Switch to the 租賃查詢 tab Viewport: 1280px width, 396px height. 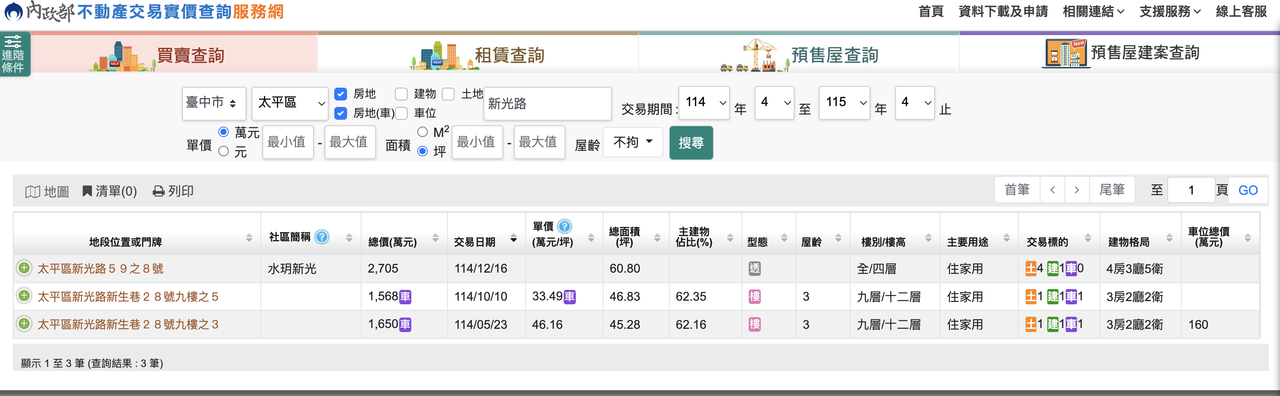point(478,52)
